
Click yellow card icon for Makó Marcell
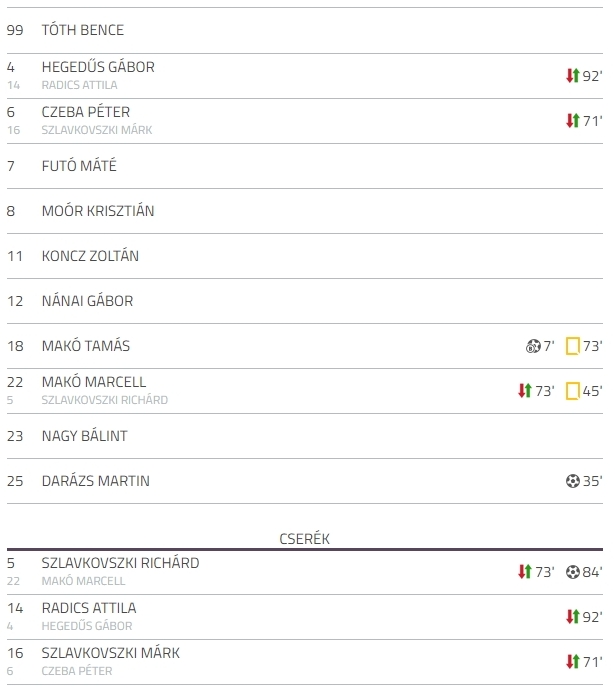coord(573,391)
